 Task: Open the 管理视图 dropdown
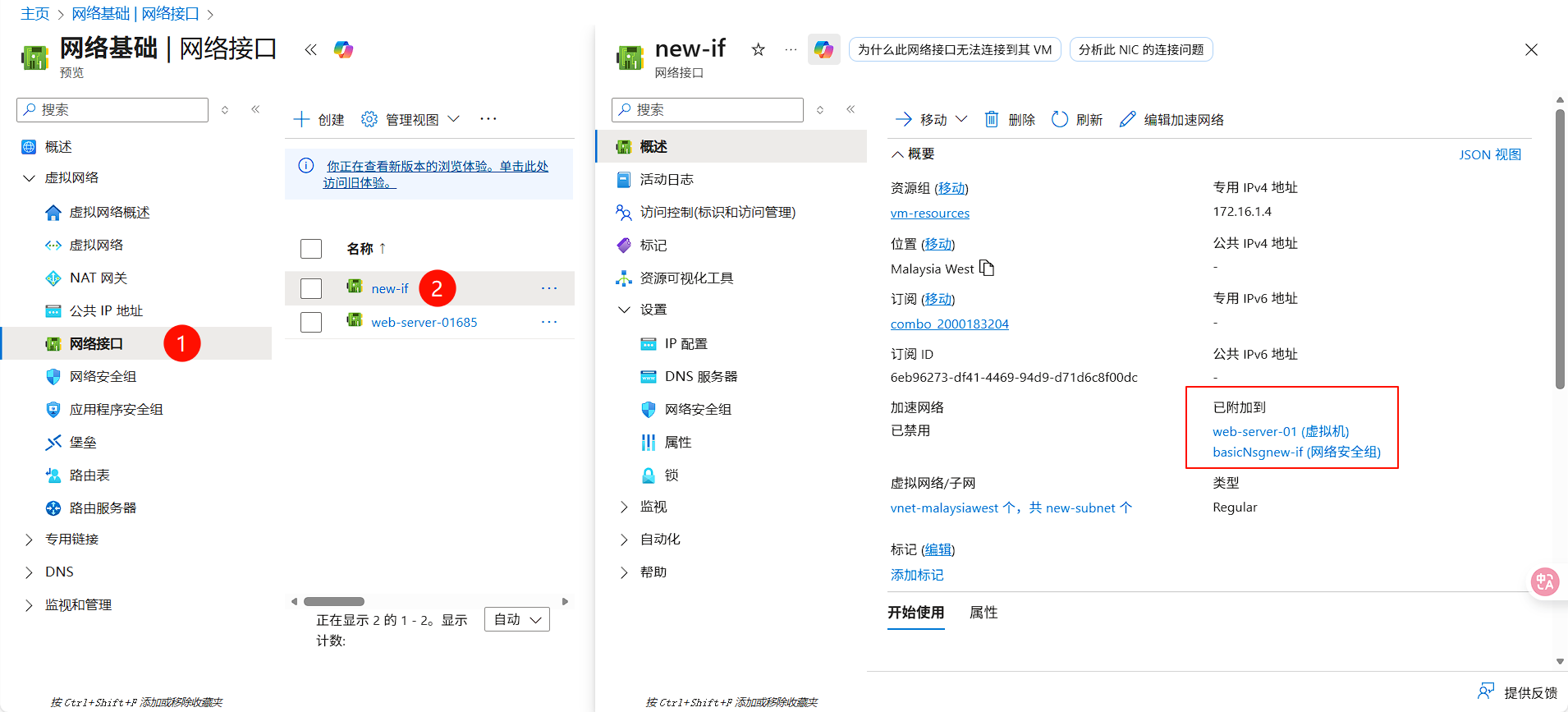(x=410, y=120)
